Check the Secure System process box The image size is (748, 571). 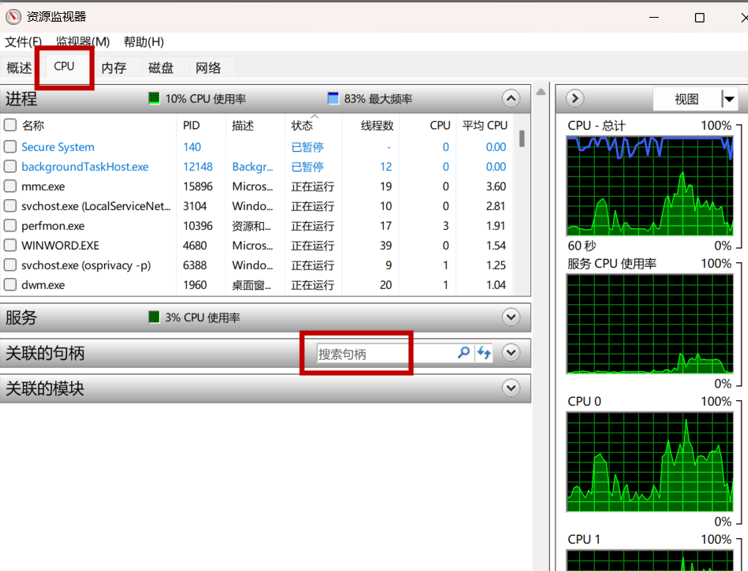(10, 146)
